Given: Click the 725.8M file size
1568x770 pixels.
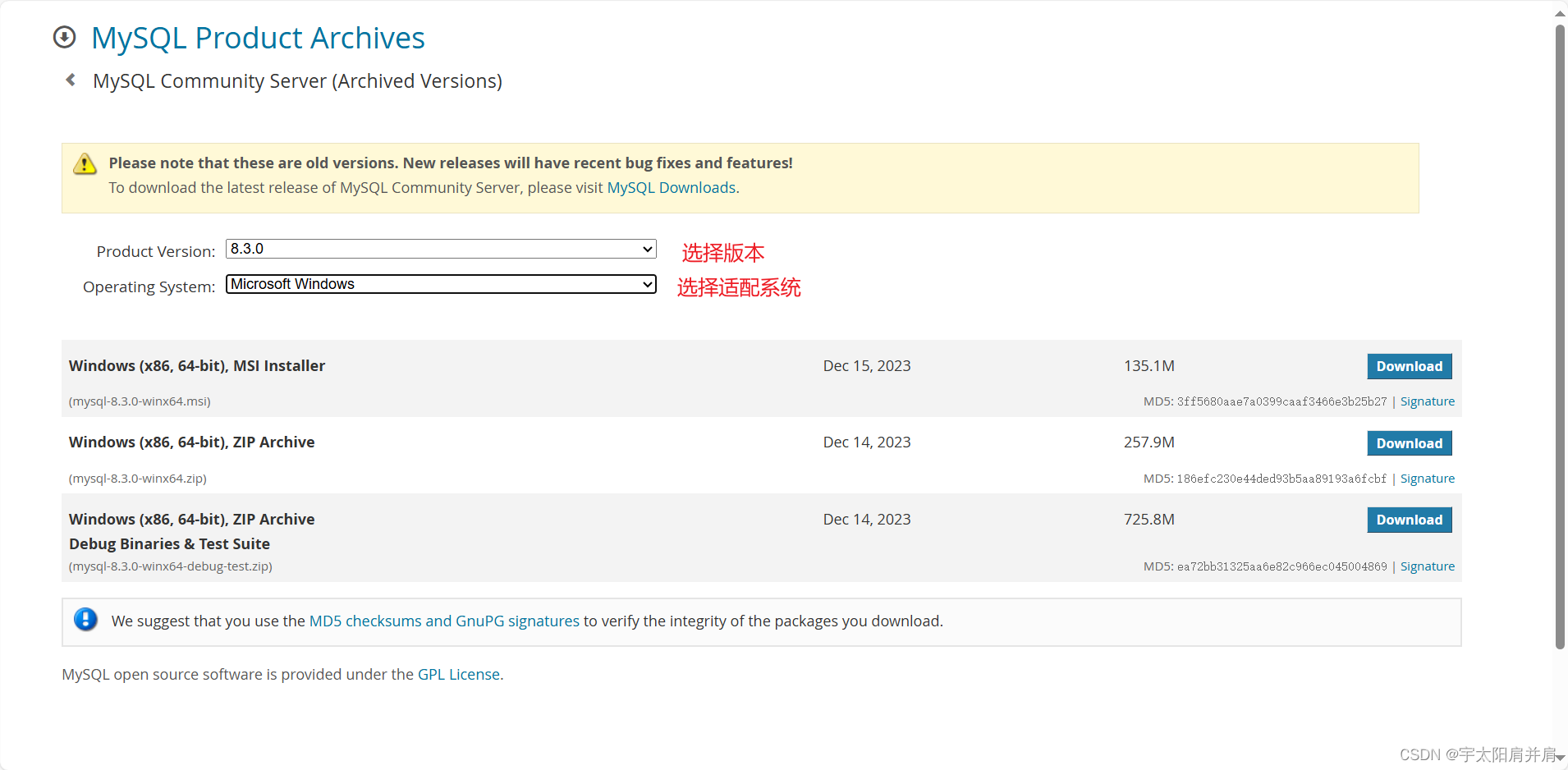Looking at the screenshot, I should (1149, 520).
